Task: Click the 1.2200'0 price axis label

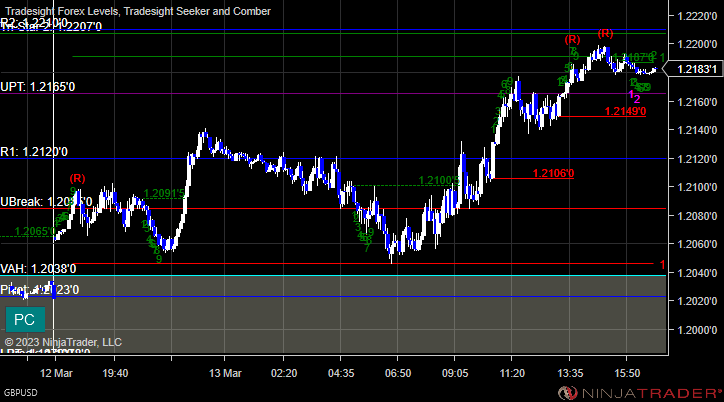Action: click(x=697, y=44)
